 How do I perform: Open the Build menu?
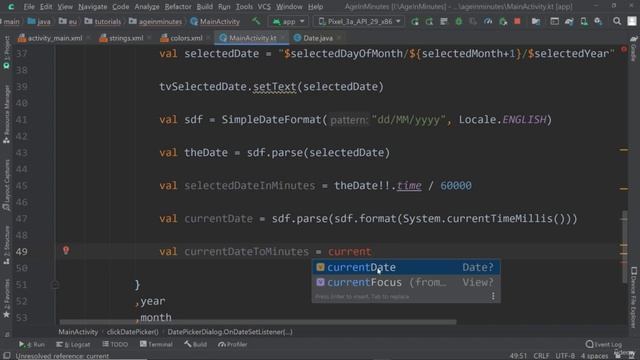pyautogui.click(x=204, y=7)
